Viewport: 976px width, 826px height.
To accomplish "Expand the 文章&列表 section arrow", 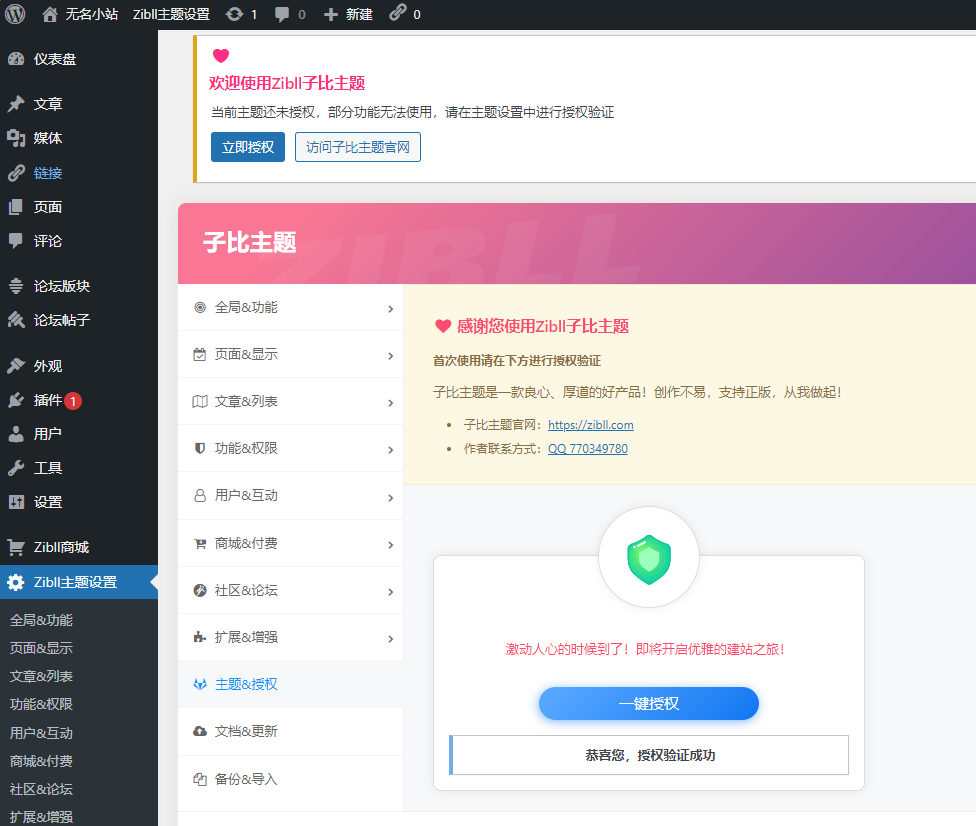I will tap(390, 403).
